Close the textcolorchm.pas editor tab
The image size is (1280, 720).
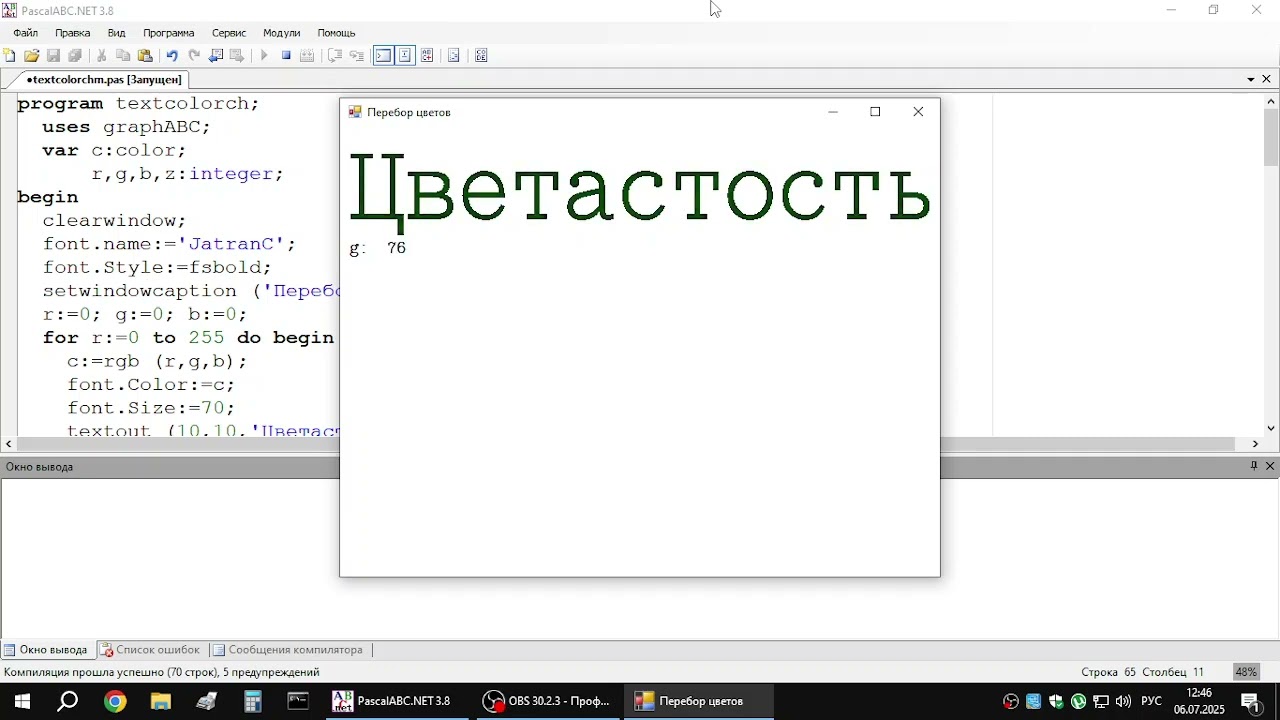pos(1267,79)
